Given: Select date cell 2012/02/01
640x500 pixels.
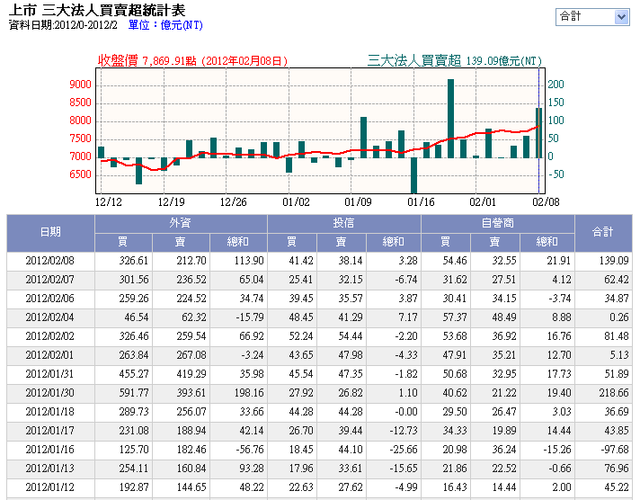Looking at the screenshot, I should pos(50,355).
